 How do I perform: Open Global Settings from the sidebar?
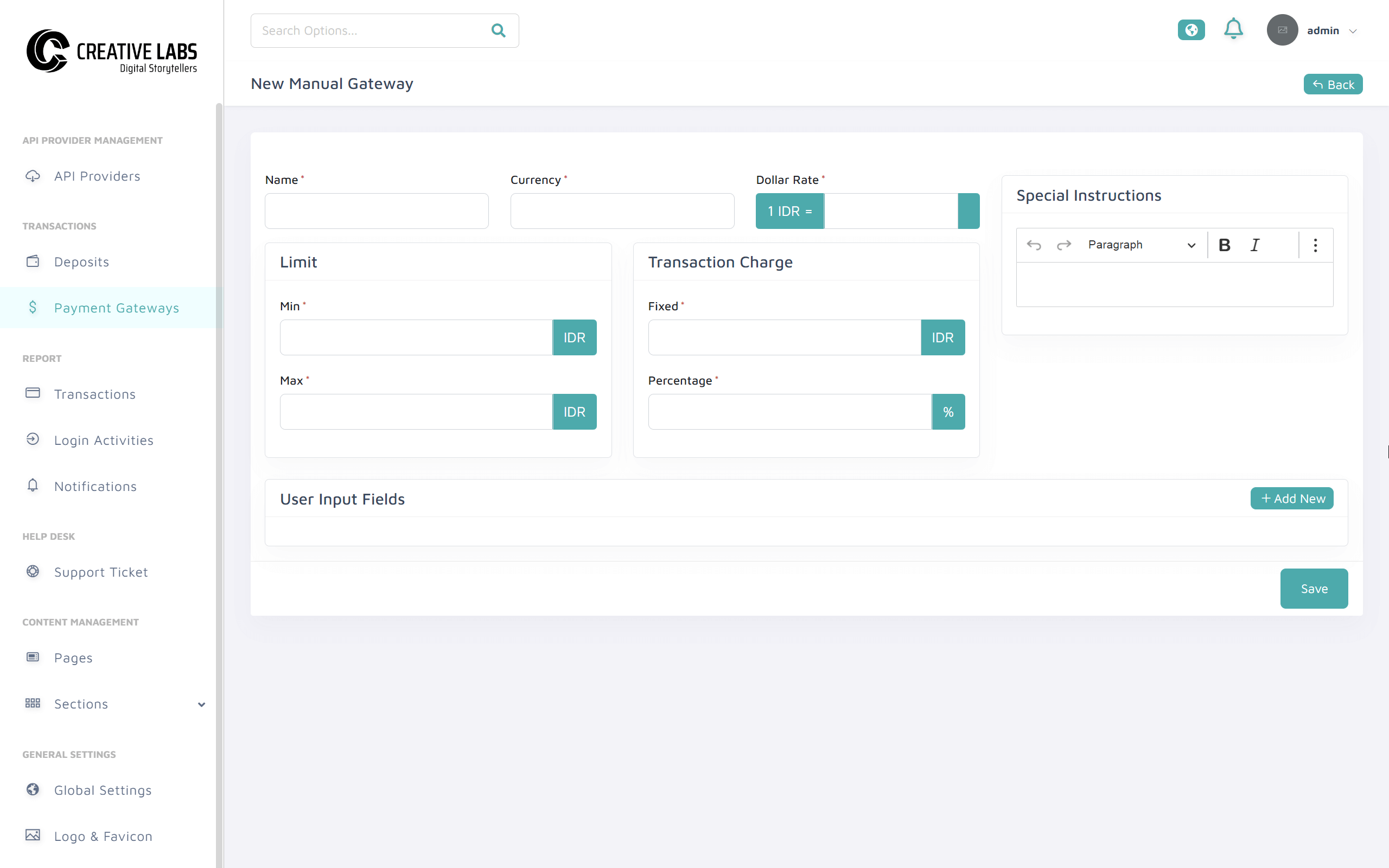(x=103, y=790)
